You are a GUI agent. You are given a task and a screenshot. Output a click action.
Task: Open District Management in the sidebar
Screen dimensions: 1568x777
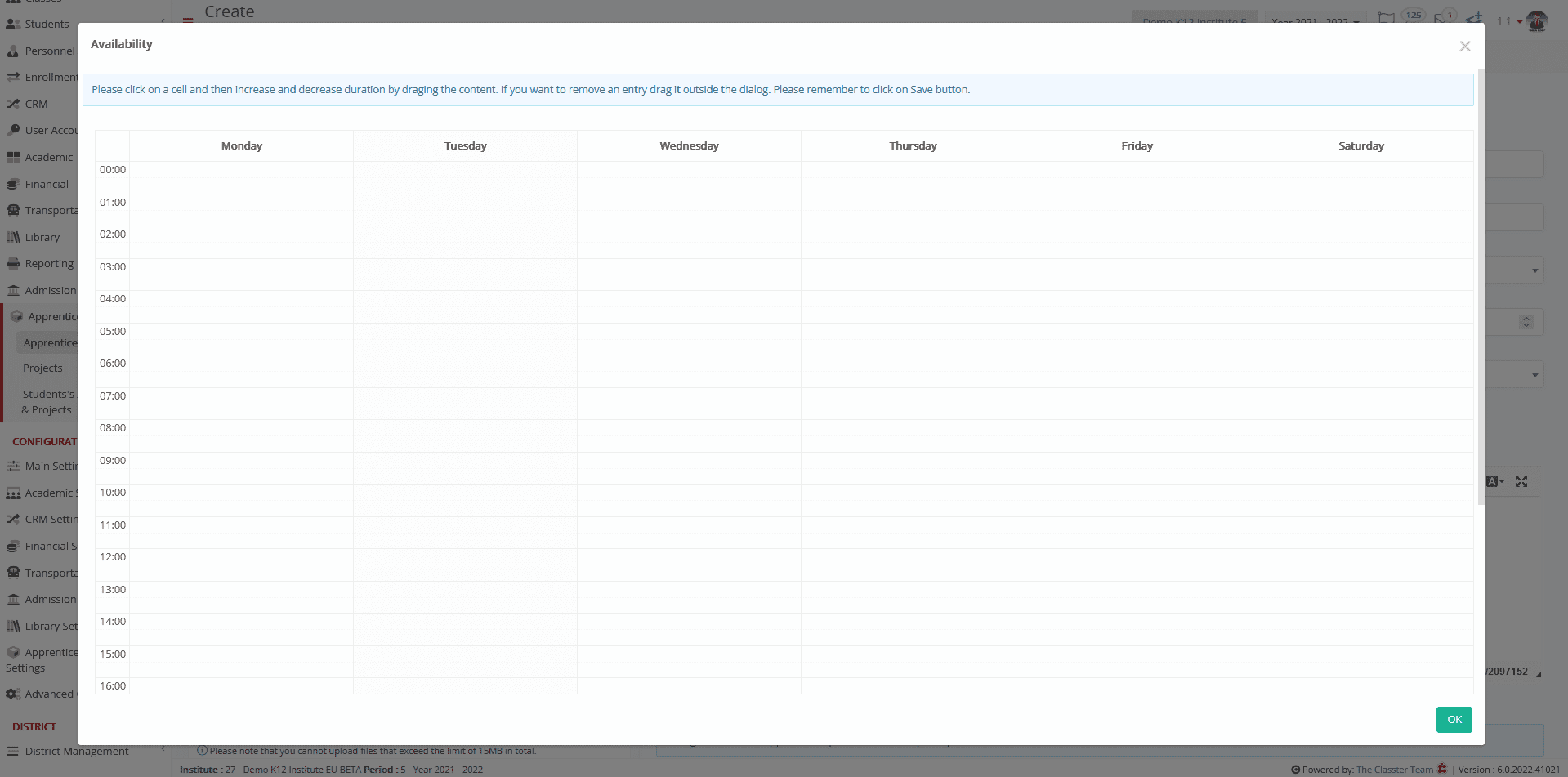[77, 752]
